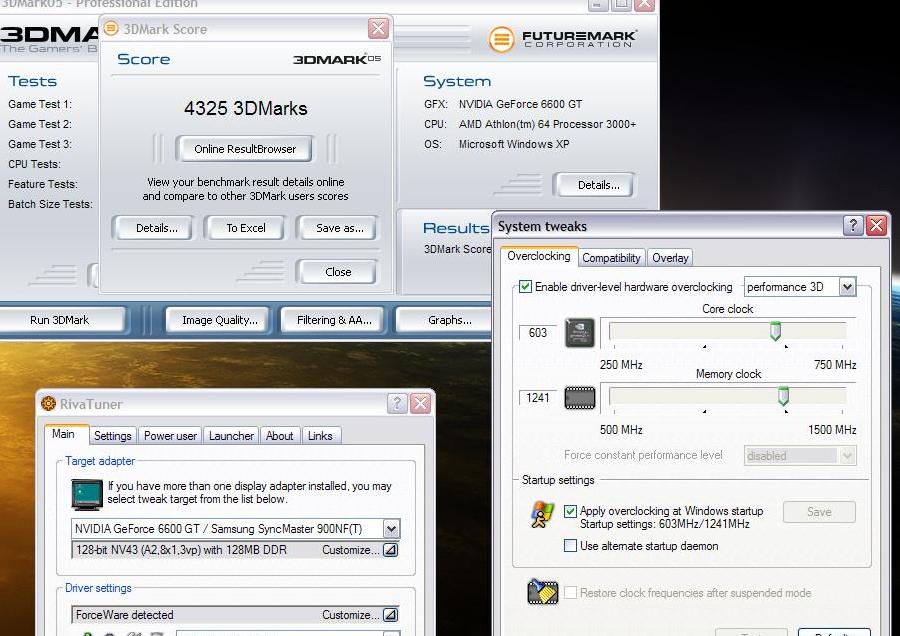This screenshot has height=636, width=900.
Task: Toggle Enable driver-level hardware overclocking
Action: [x=525, y=286]
